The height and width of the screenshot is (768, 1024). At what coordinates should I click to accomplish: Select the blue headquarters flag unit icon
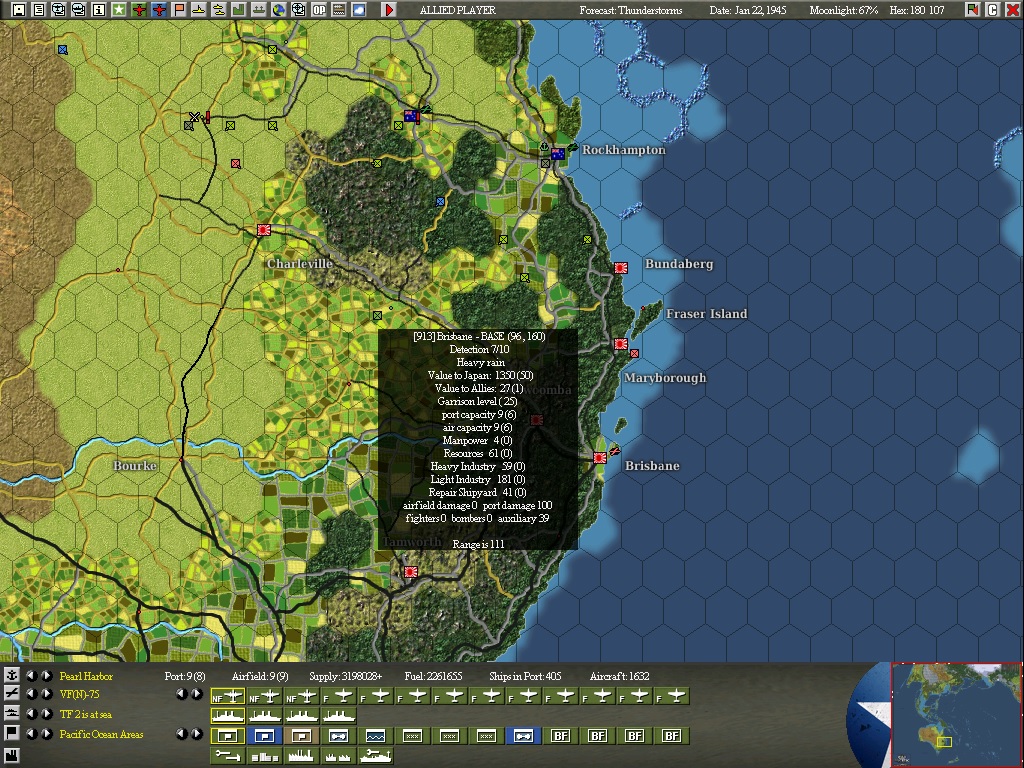[x=264, y=736]
